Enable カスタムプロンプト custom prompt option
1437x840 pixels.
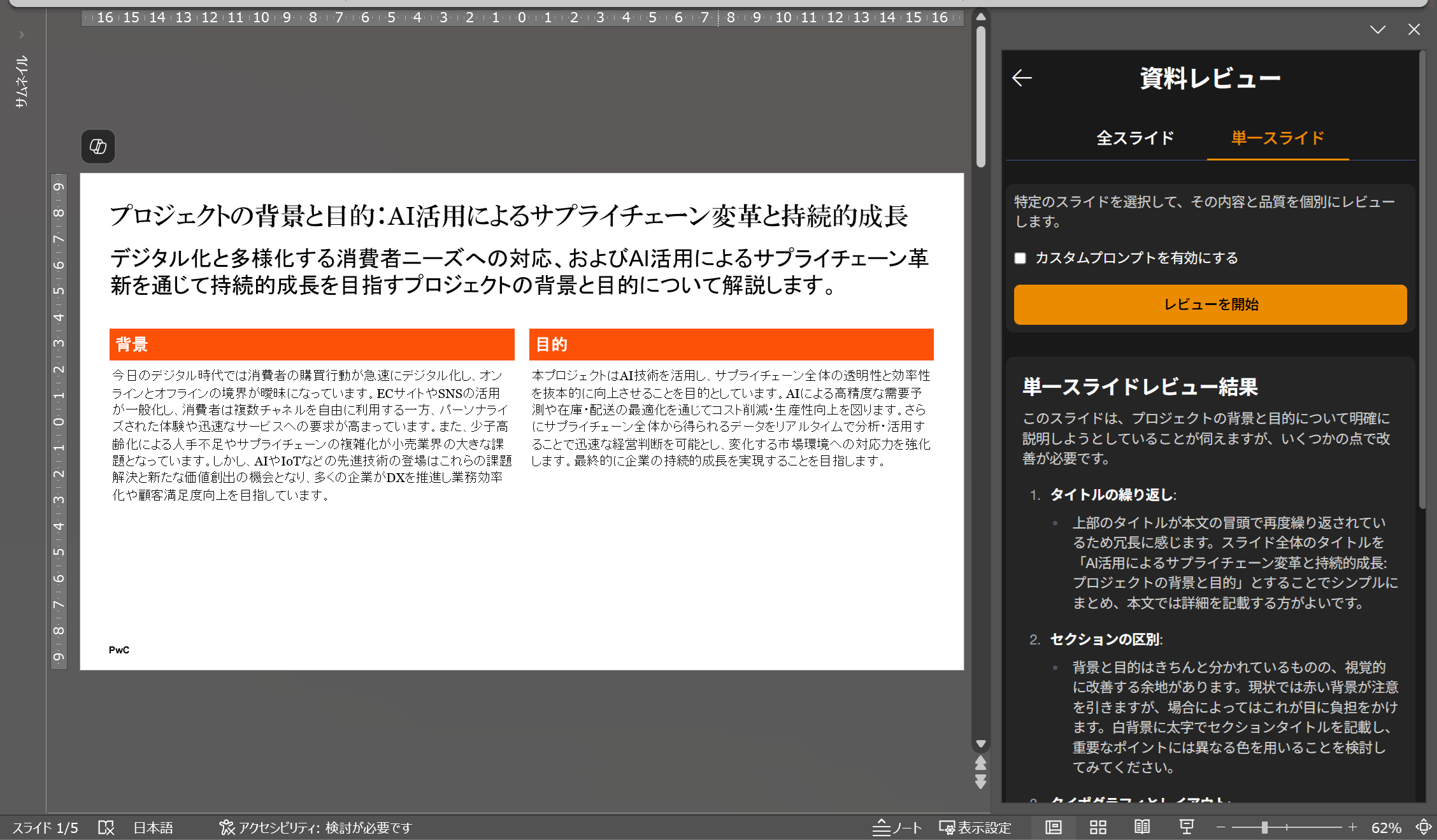pos(1020,258)
